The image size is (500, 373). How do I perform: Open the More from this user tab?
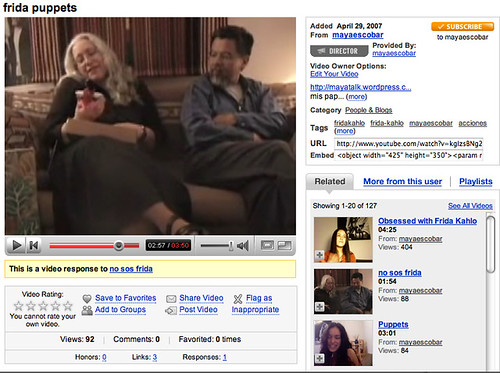(x=402, y=182)
